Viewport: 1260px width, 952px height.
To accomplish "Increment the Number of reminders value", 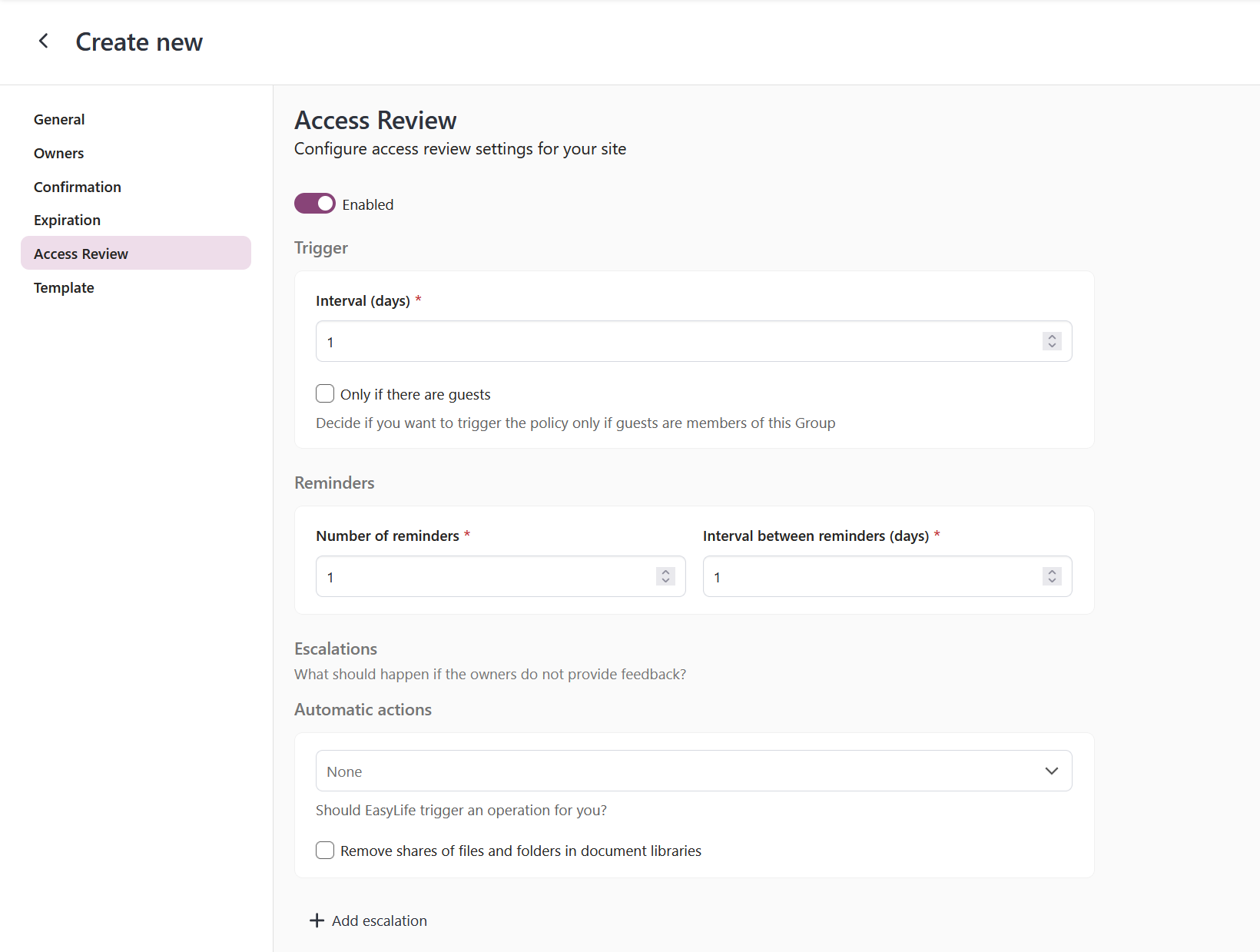I will tap(665, 571).
